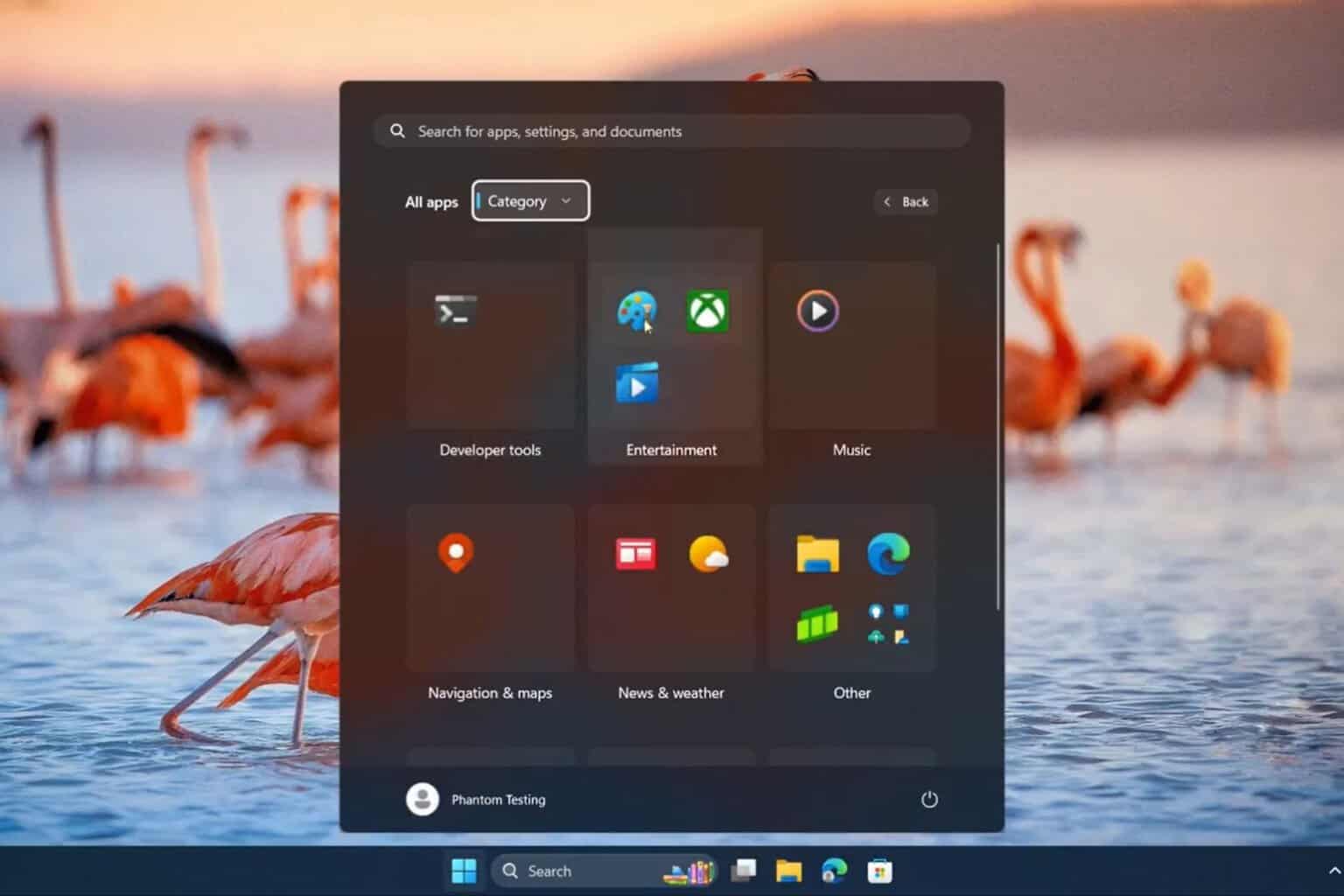Expand the small app cluster in Other

(x=888, y=624)
